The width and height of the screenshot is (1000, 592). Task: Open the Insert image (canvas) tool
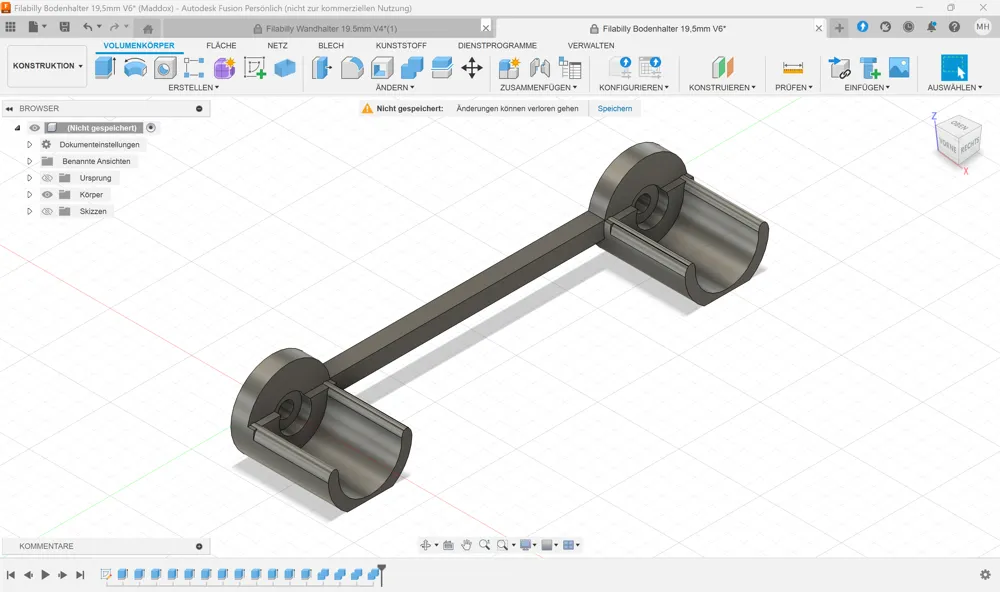click(899, 68)
